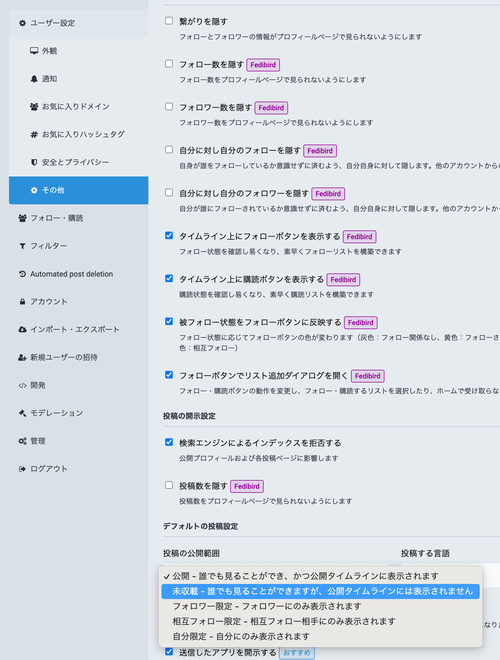Click the おすすめ badge beside 送信したアプリを開示する
The height and width of the screenshot is (660, 500).
[297, 652]
